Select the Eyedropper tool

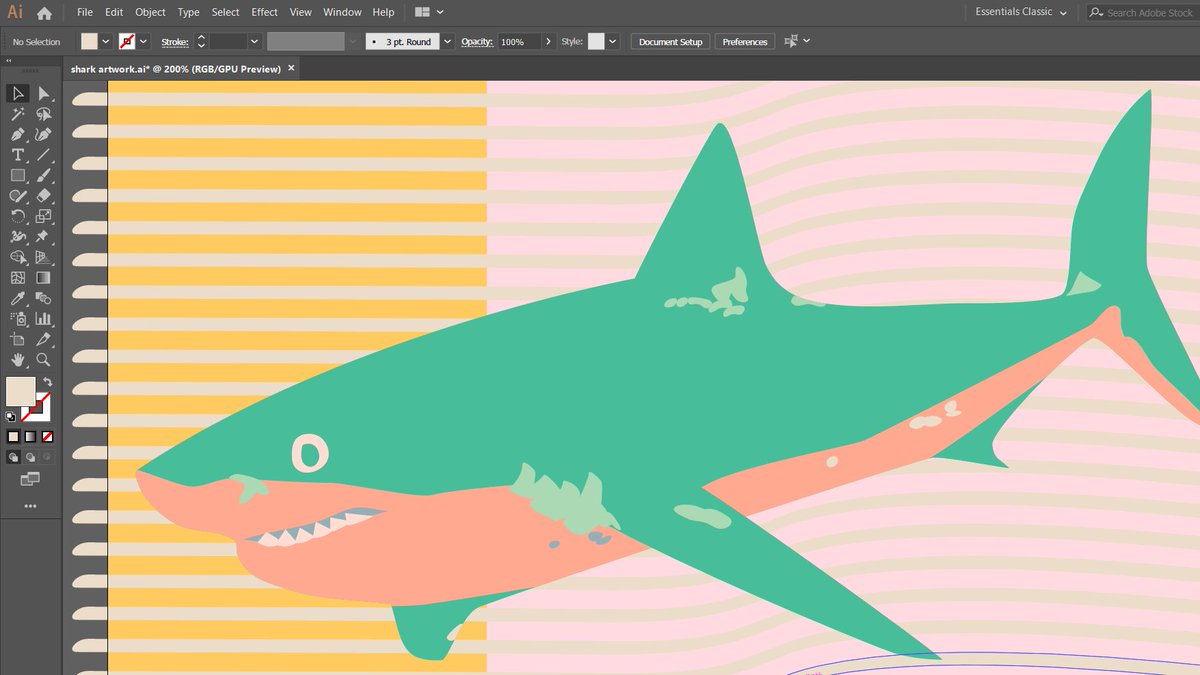(x=18, y=298)
